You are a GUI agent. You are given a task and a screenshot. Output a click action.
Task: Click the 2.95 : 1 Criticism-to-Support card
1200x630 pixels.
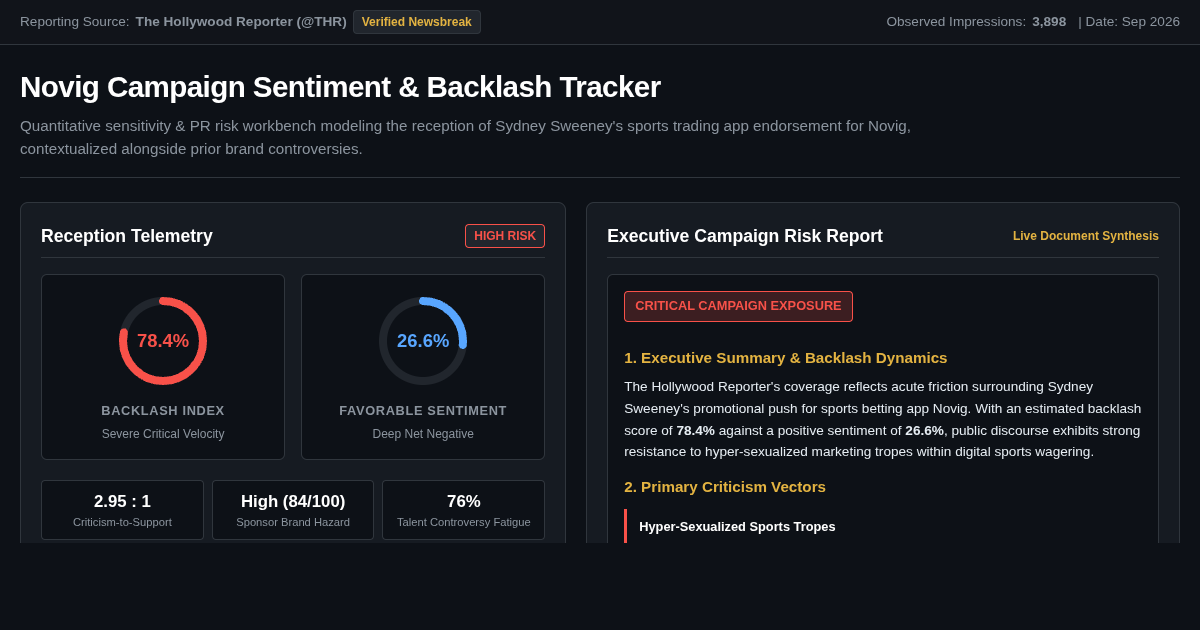[x=122, y=510]
